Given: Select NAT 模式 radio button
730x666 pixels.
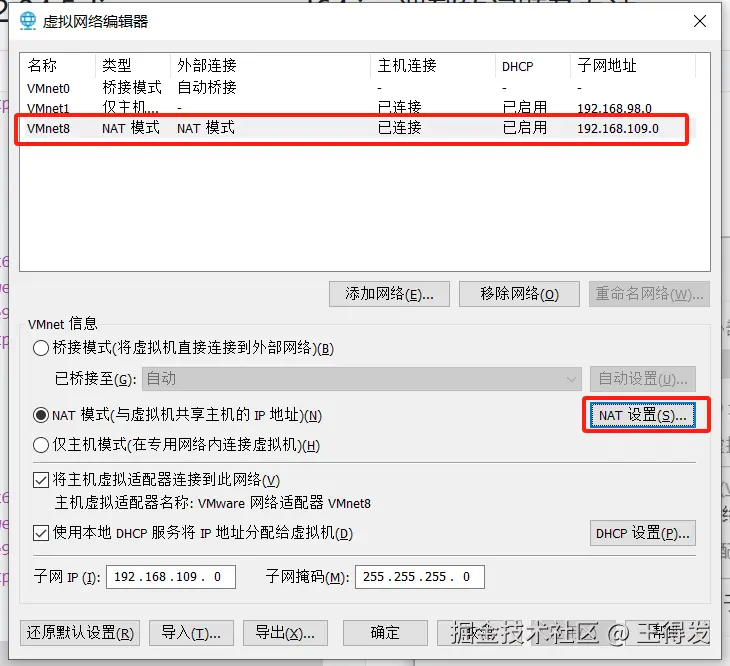Looking at the screenshot, I should point(41,415).
